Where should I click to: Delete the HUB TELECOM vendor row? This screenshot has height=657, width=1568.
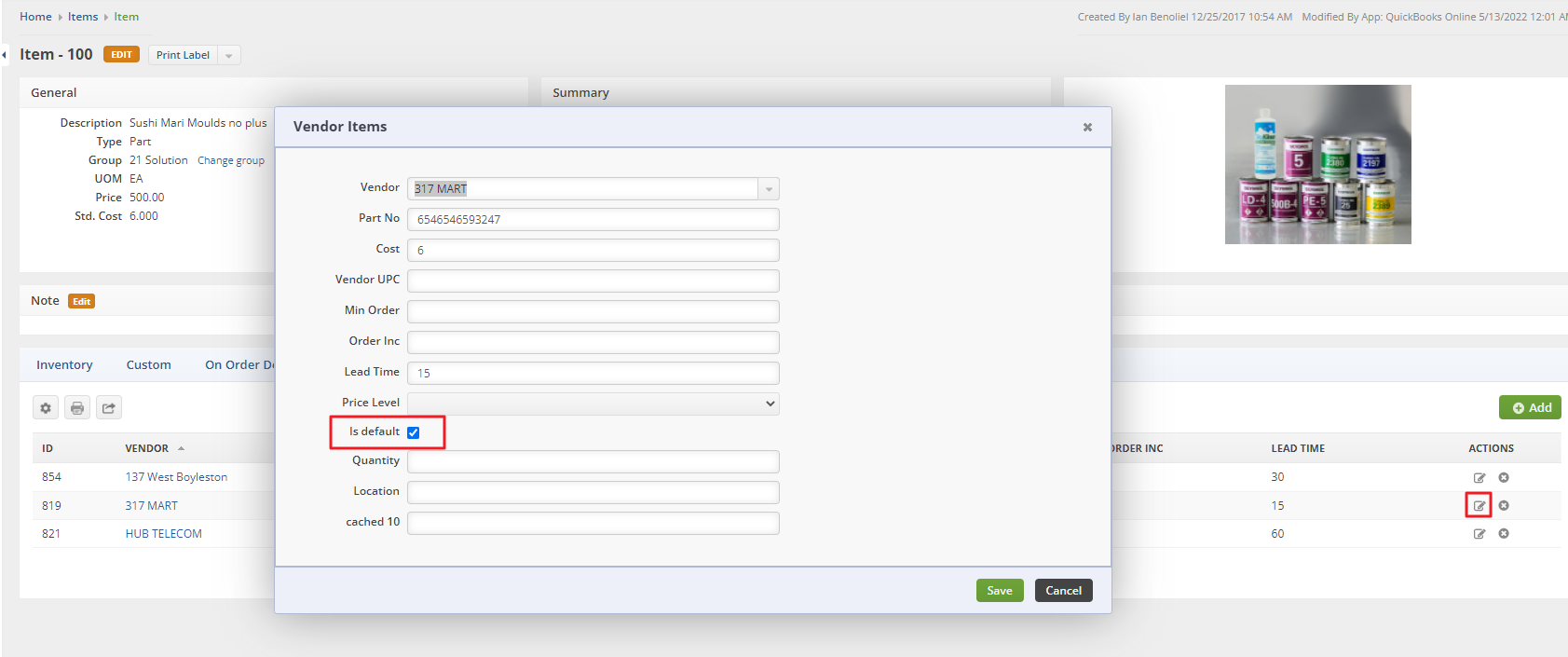[1504, 534]
